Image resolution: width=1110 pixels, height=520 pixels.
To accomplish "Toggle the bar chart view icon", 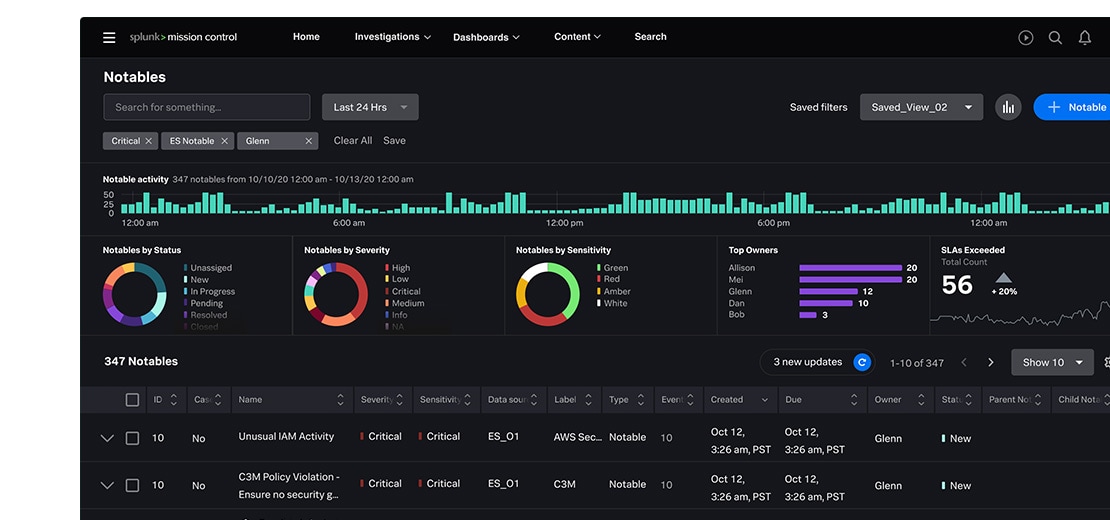I will [1008, 107].
